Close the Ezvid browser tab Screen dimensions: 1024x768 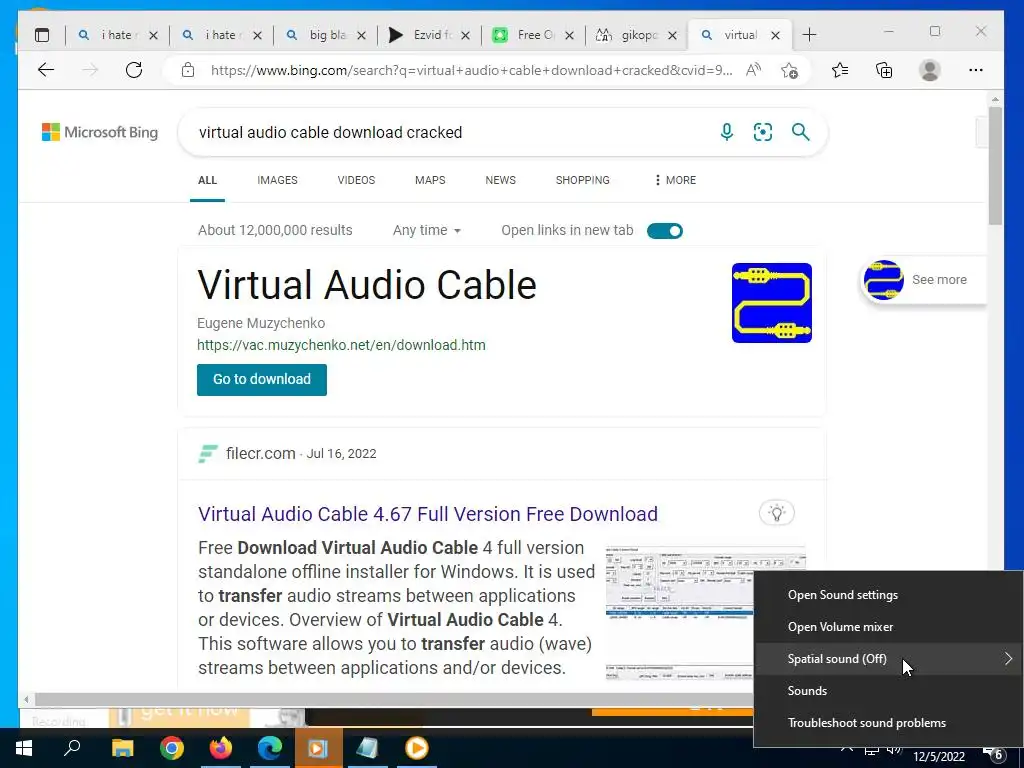465,35
